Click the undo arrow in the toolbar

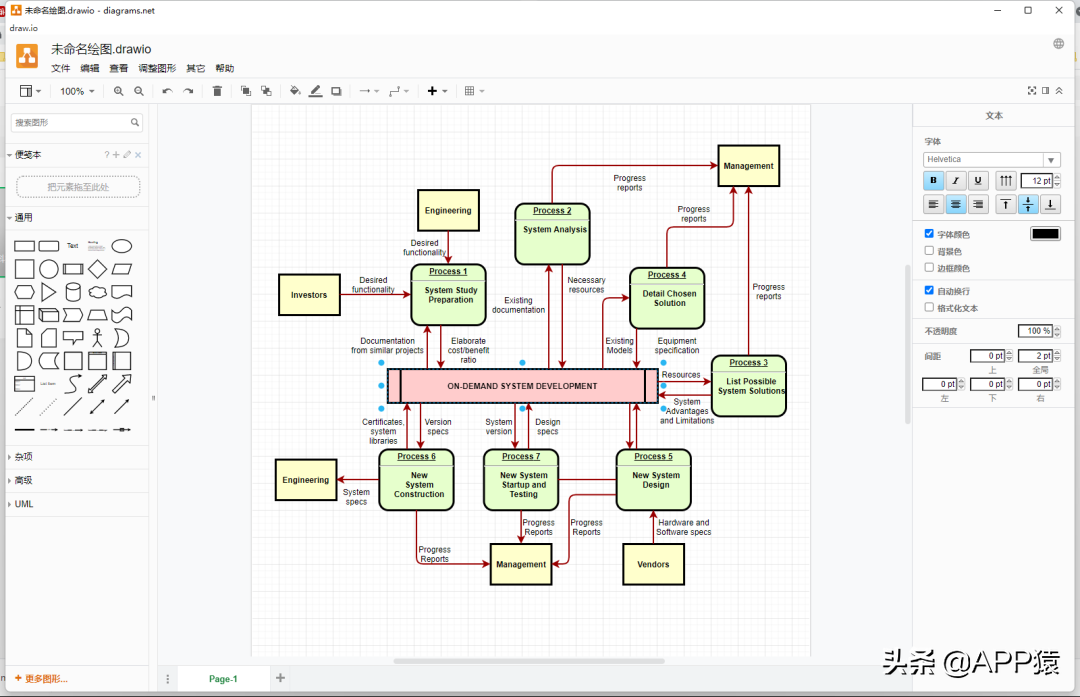[x=167, y=91]
